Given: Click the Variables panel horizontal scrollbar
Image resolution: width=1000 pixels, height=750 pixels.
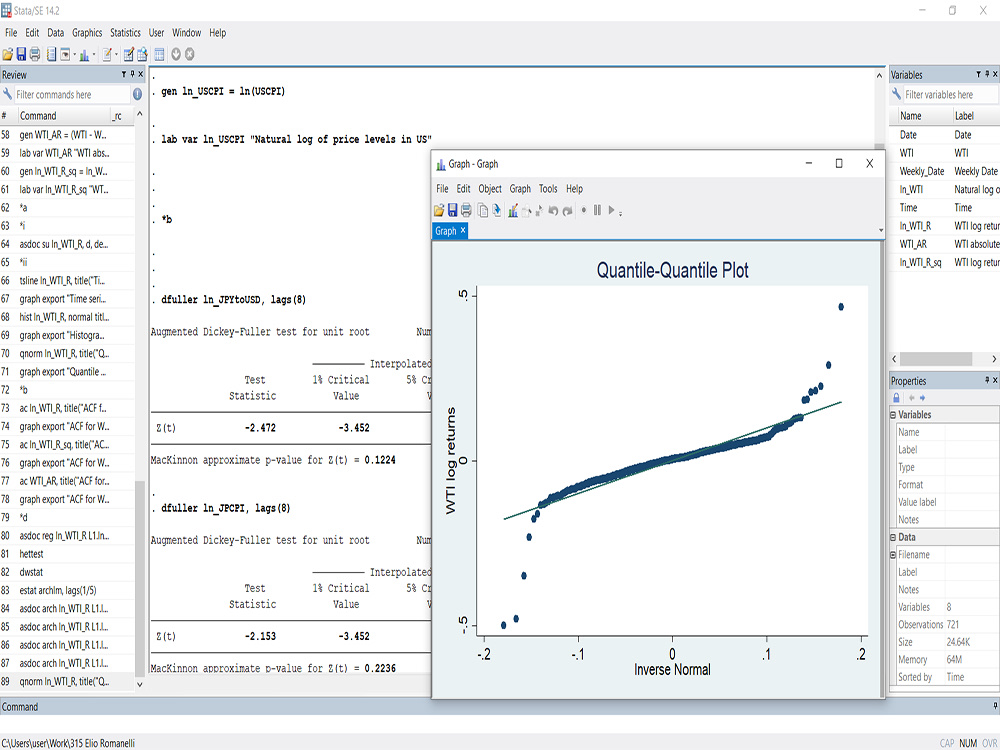Looking at the screenshot, I should pos(936,359).
